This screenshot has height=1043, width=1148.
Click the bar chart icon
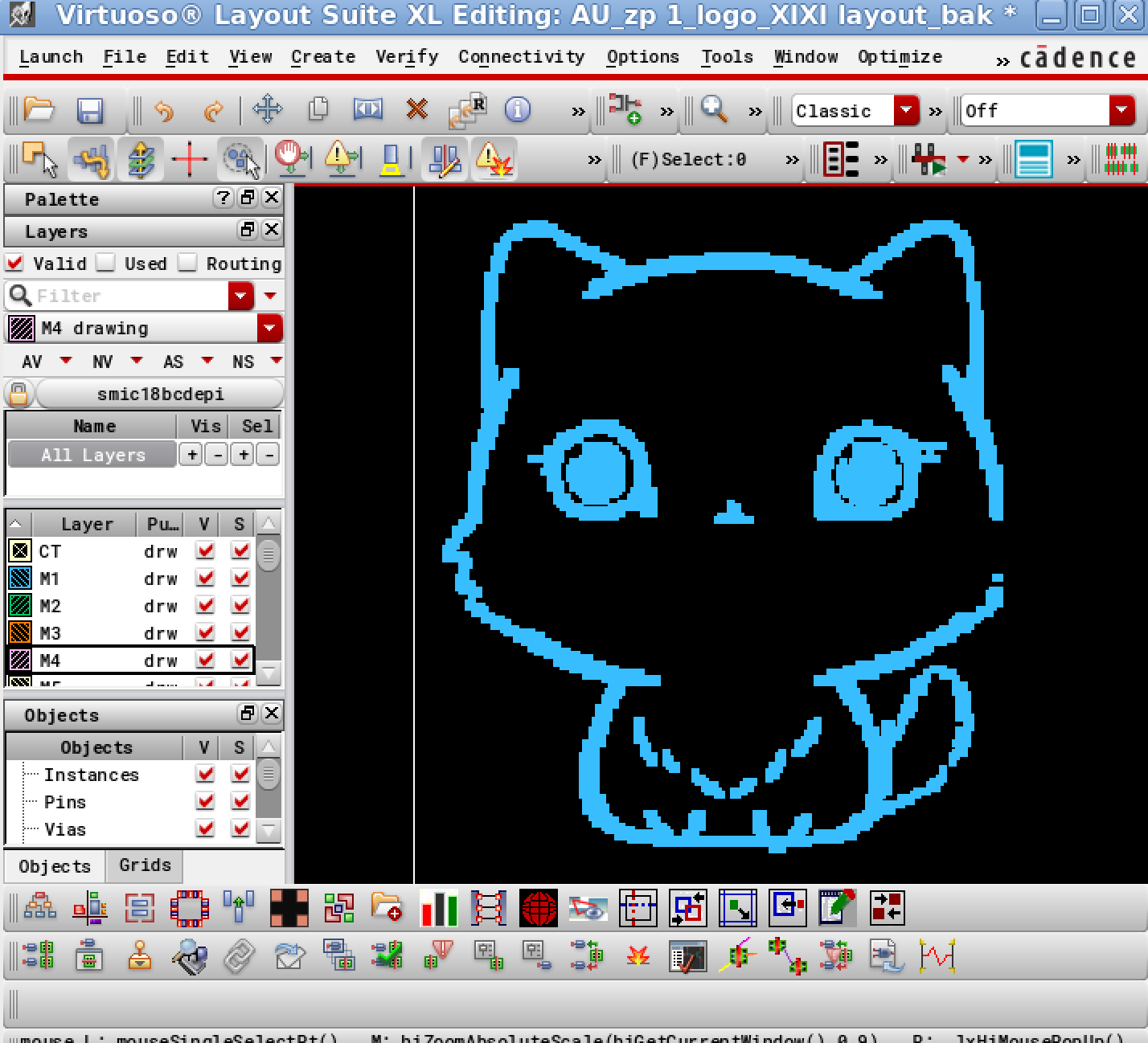[439, 909]
